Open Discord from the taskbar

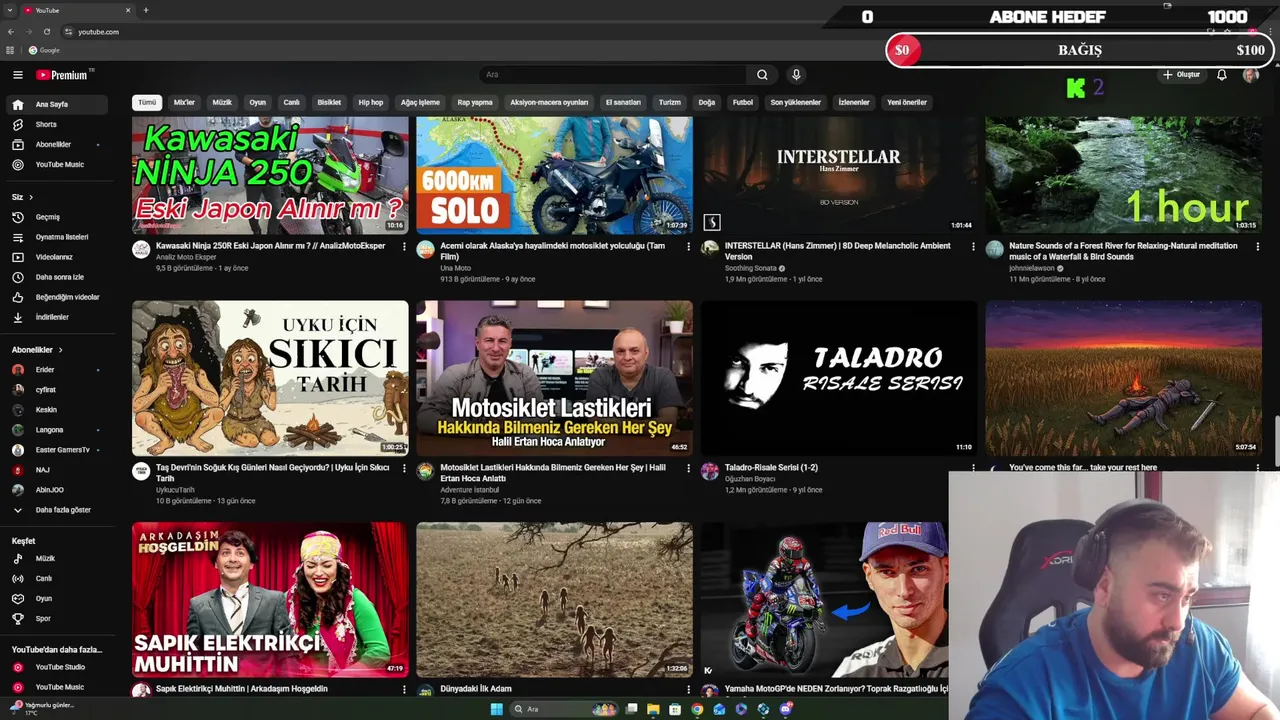(787, 709)
